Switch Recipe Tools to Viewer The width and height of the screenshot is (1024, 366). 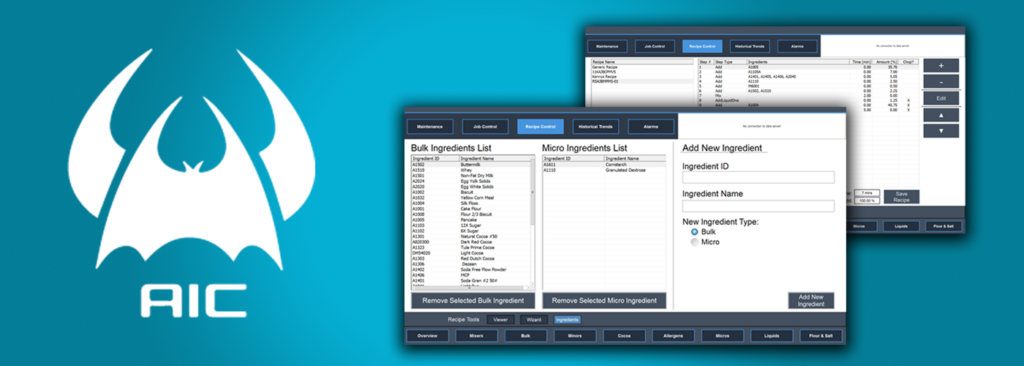click(500, 320)
